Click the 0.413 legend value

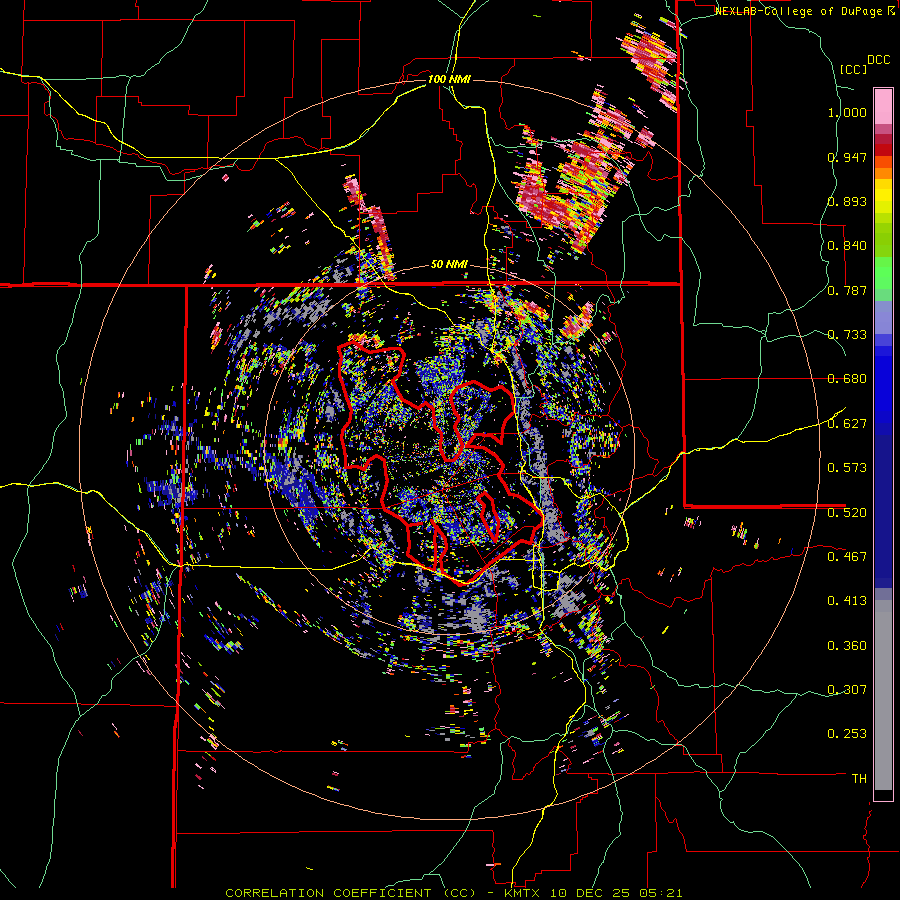click(x=847, y=601)
